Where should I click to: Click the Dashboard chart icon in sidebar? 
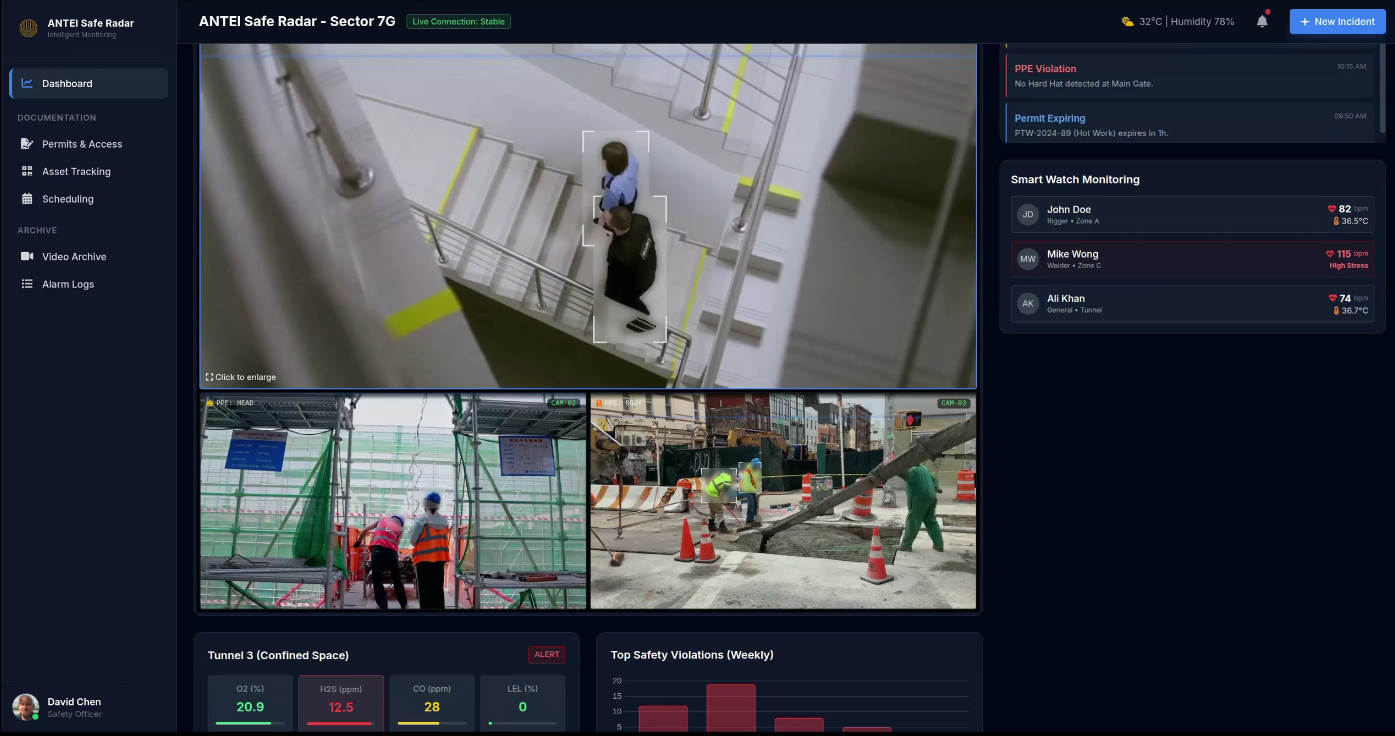point(27,84)
